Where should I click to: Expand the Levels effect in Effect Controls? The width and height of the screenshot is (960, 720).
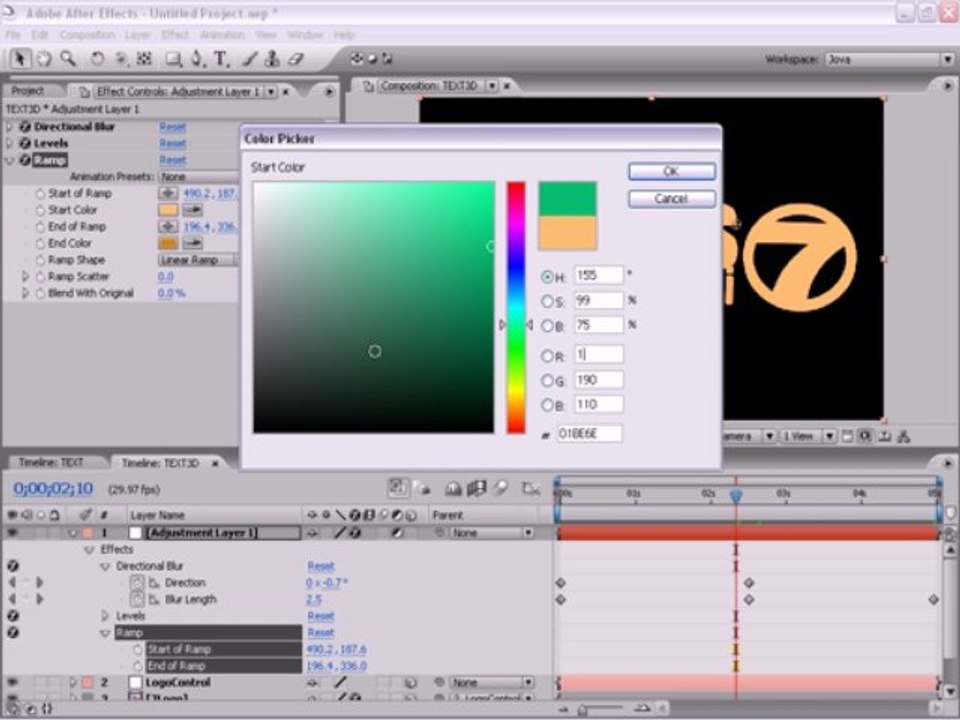(x=9, y=143)
